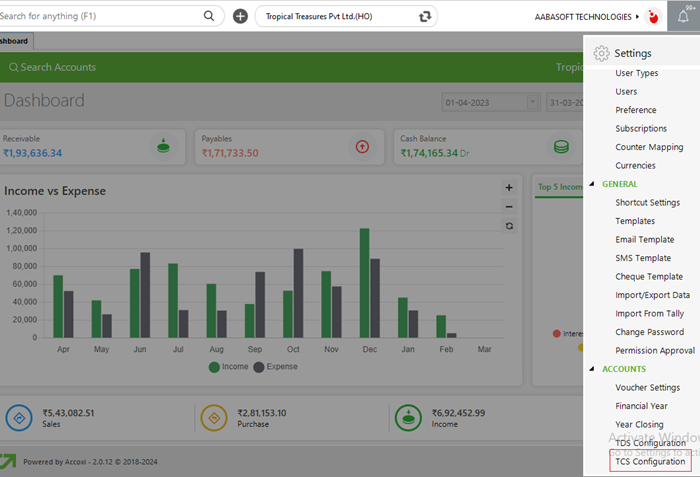
Task: Zoom out chart with minus icon
Action: coord(509,207)
